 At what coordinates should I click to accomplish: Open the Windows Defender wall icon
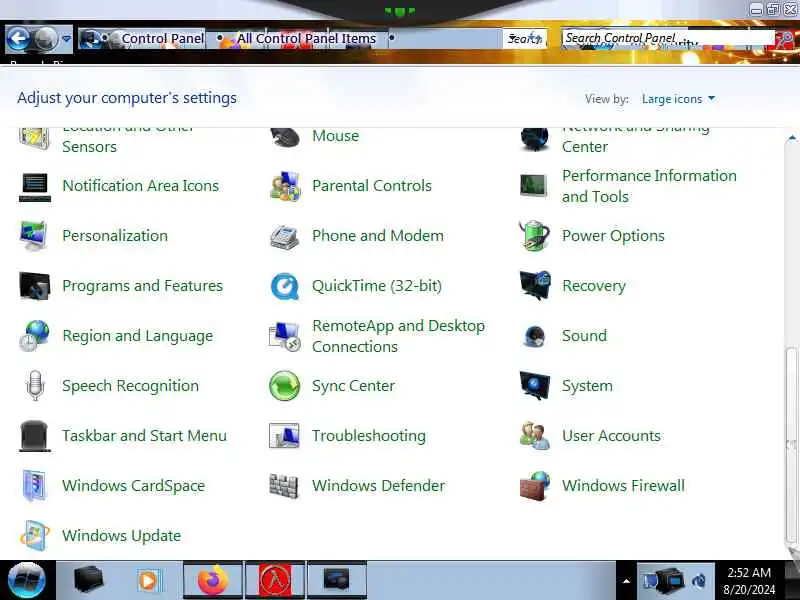284,486
